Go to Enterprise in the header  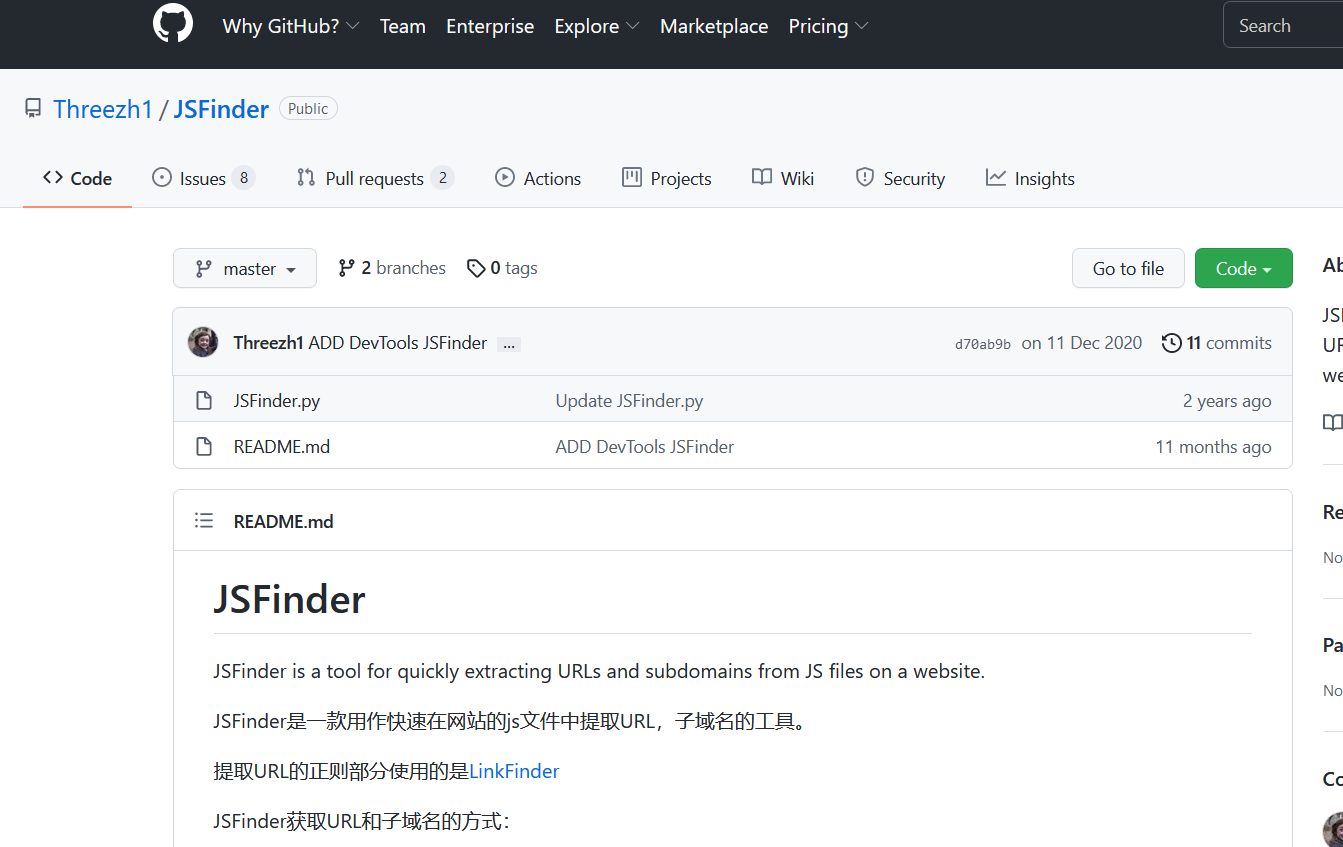click(x=490, y=27)
